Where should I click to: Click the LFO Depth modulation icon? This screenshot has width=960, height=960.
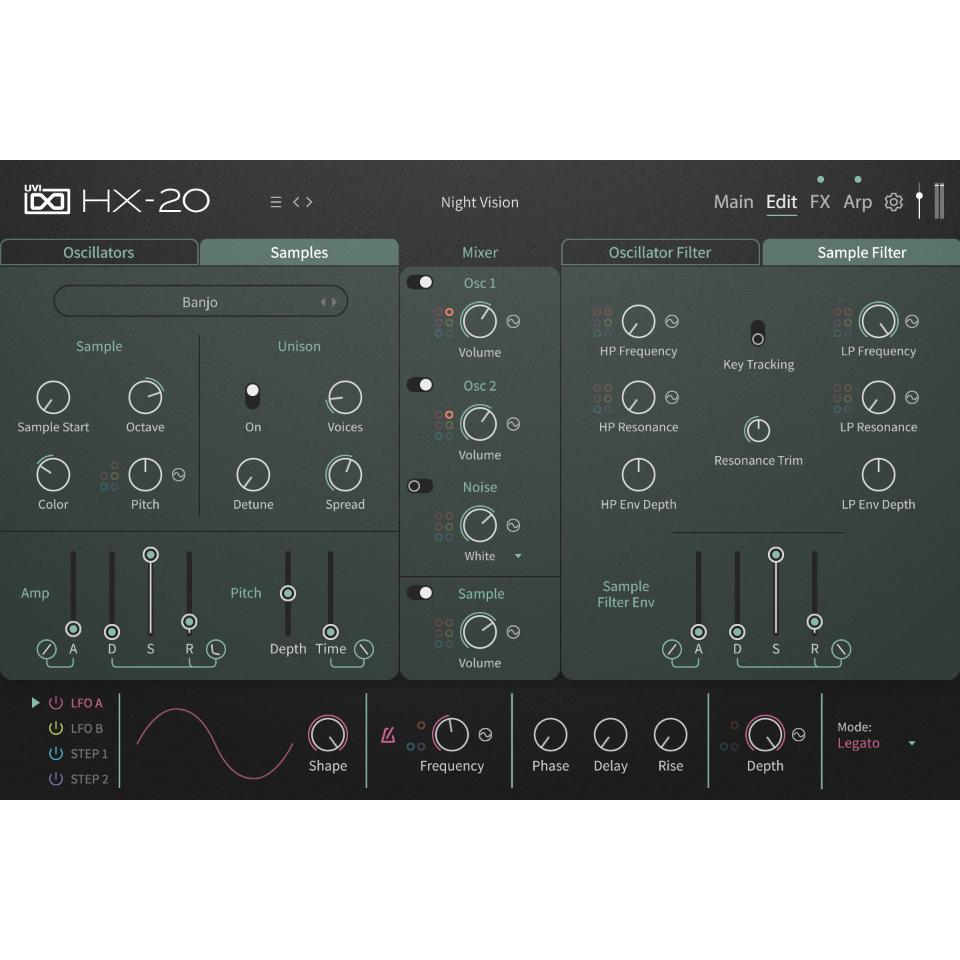[x=798, y=735]
